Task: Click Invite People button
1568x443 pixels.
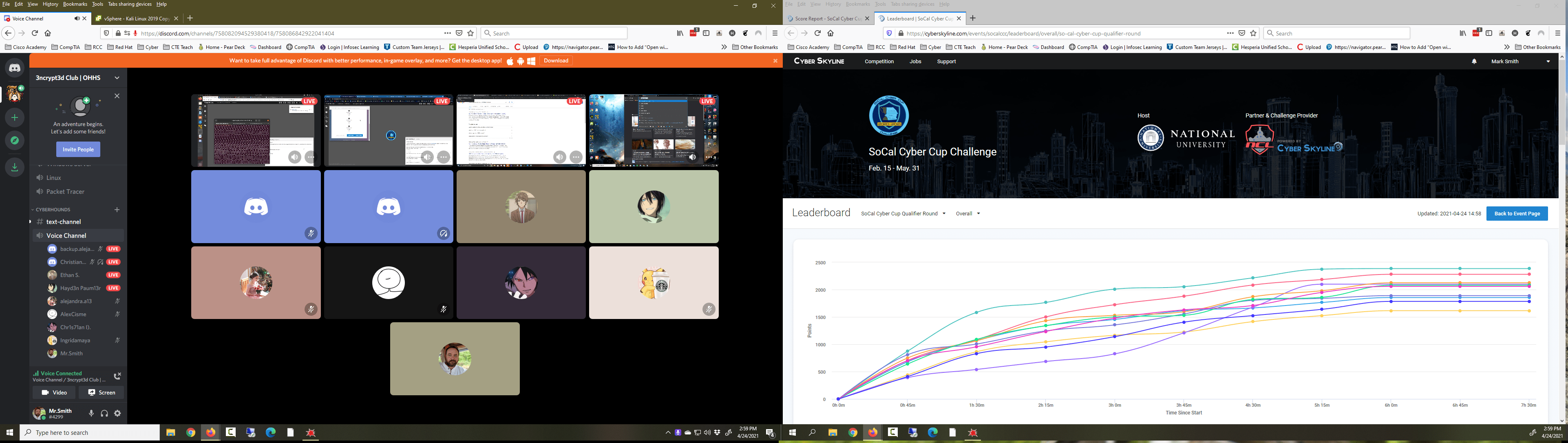Action: pos(78,149)
